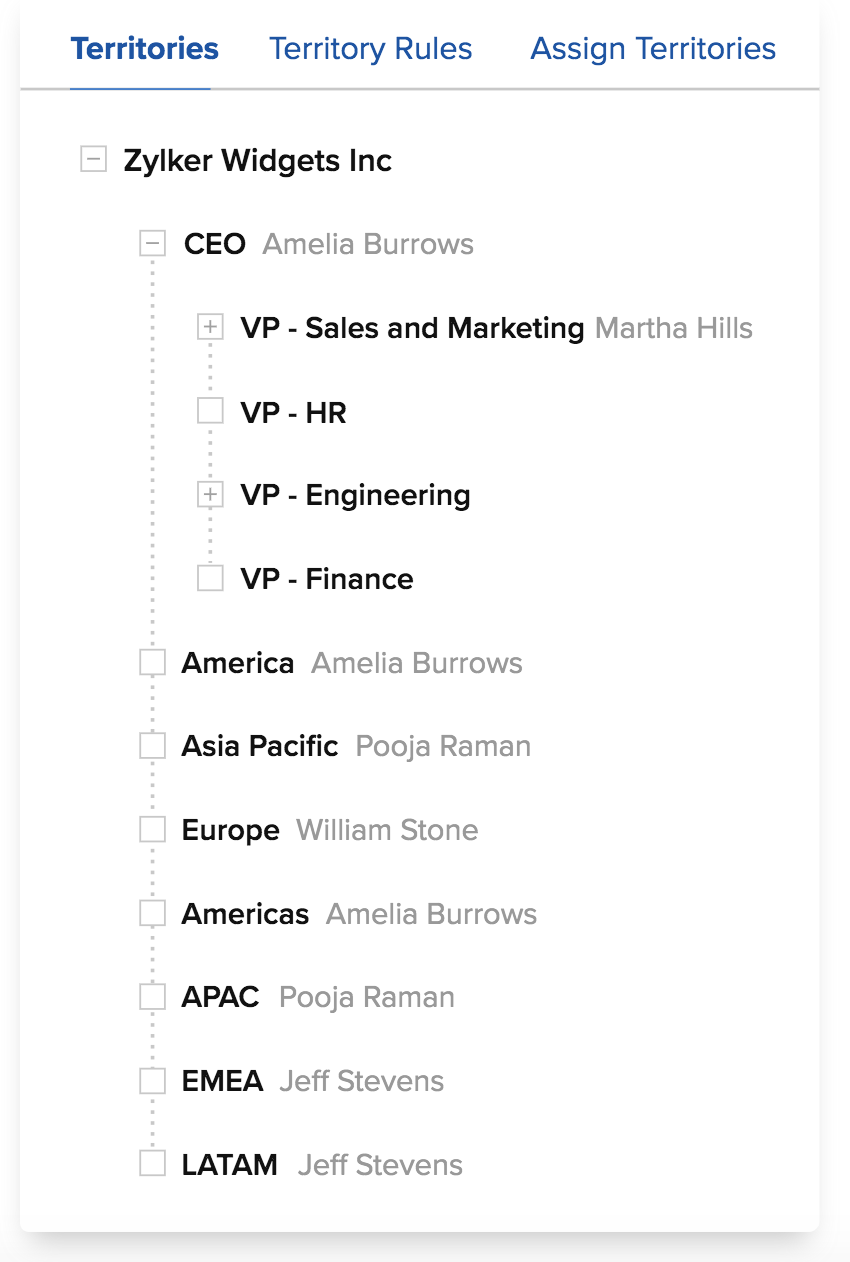
Task: Switch to the Territory Rules tab
Action: tap(371, 49)
